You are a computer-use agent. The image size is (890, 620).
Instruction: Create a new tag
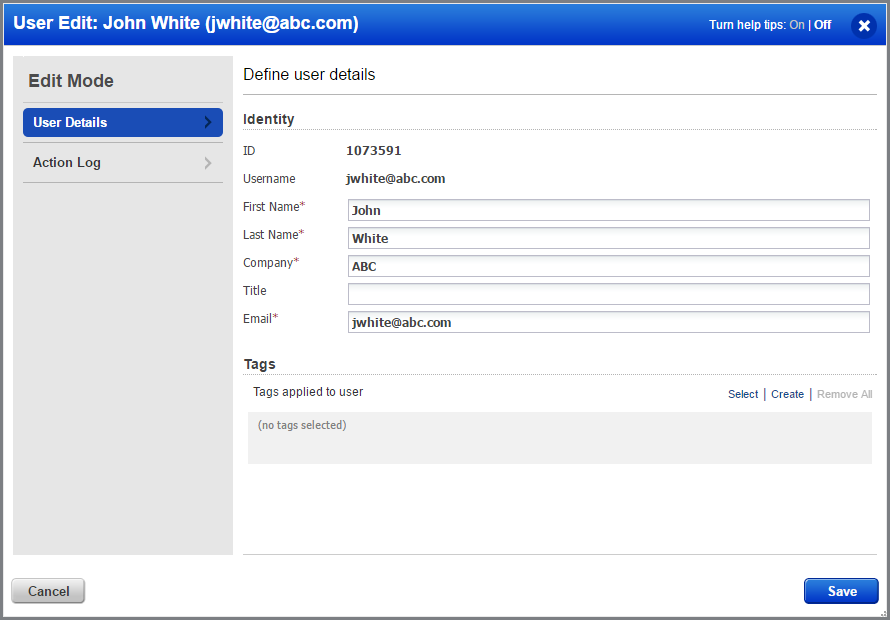coord(787,394)
